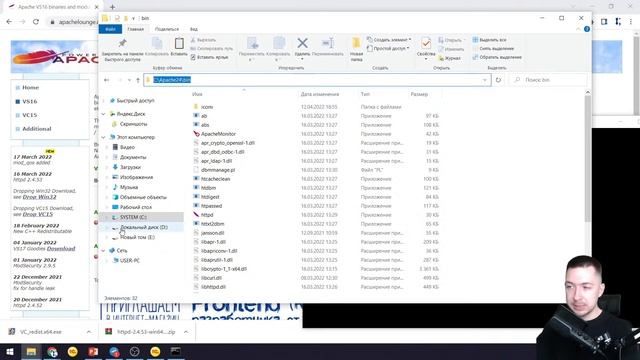Select the libcurl.dll file

point(211,278)
